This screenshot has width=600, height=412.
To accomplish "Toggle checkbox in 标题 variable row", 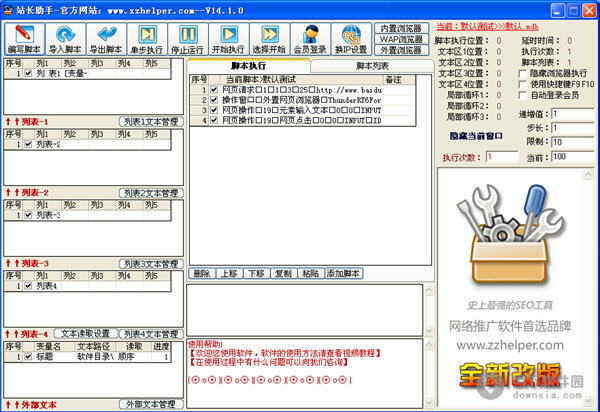I will coord(28,357).
